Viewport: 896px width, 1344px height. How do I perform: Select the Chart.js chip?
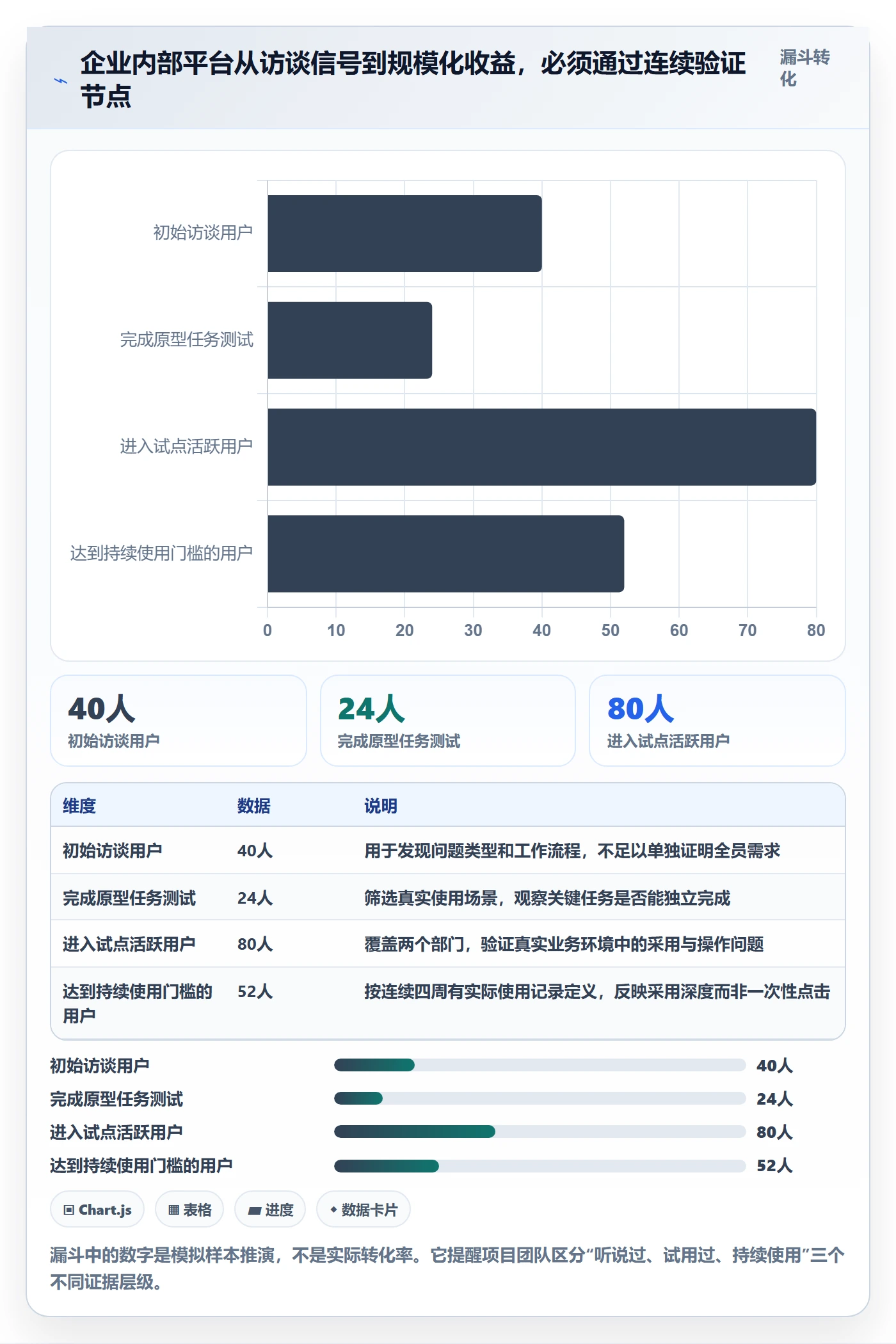pyautogui.click(x=97, y=1210)
